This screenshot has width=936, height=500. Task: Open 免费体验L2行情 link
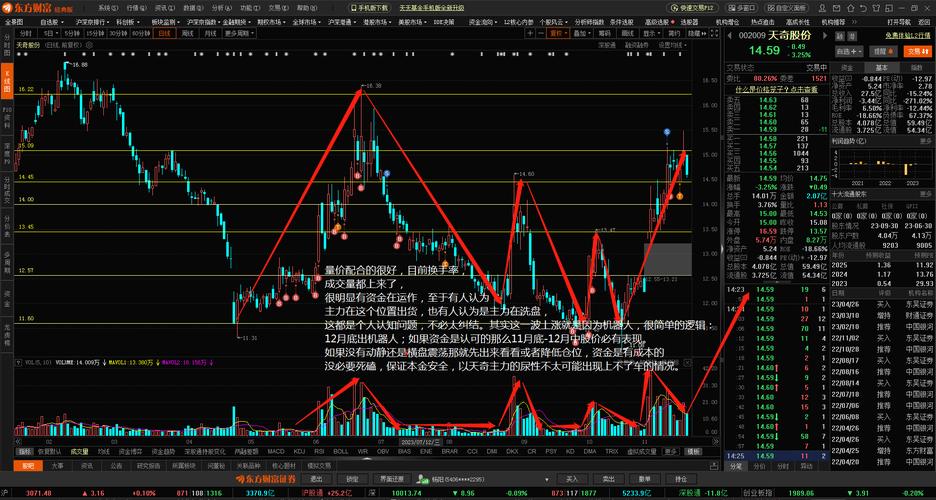(907, 35)
